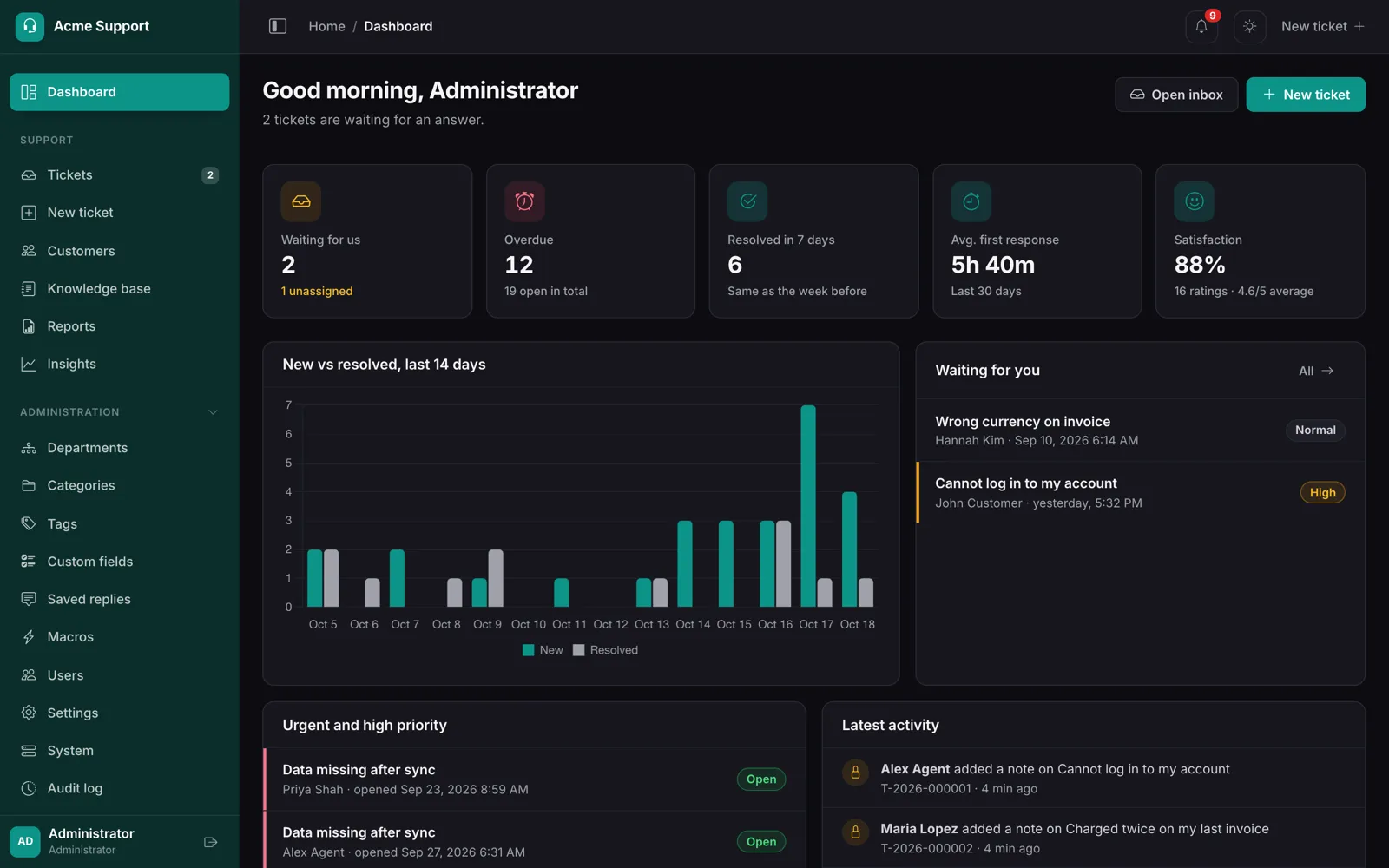Follow the Home breadcrumb link
The image size is (1389, 868).
point(326,26)
